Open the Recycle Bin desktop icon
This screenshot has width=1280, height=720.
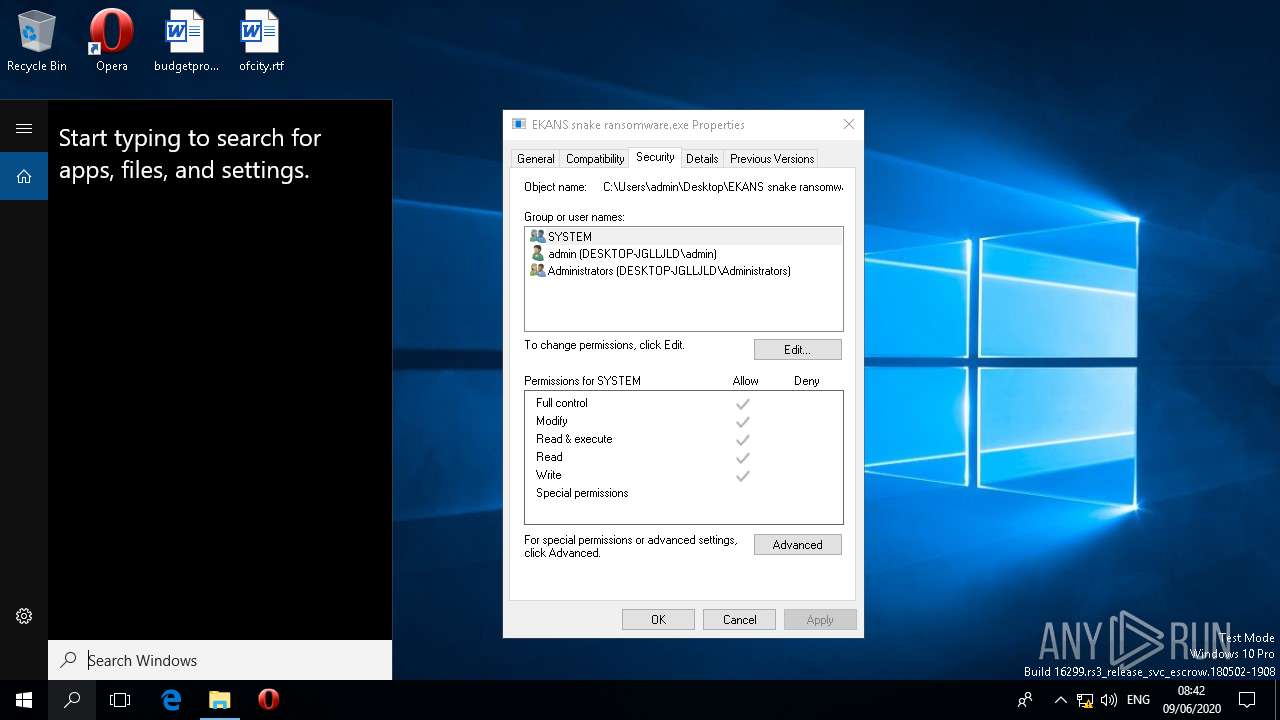37,40
